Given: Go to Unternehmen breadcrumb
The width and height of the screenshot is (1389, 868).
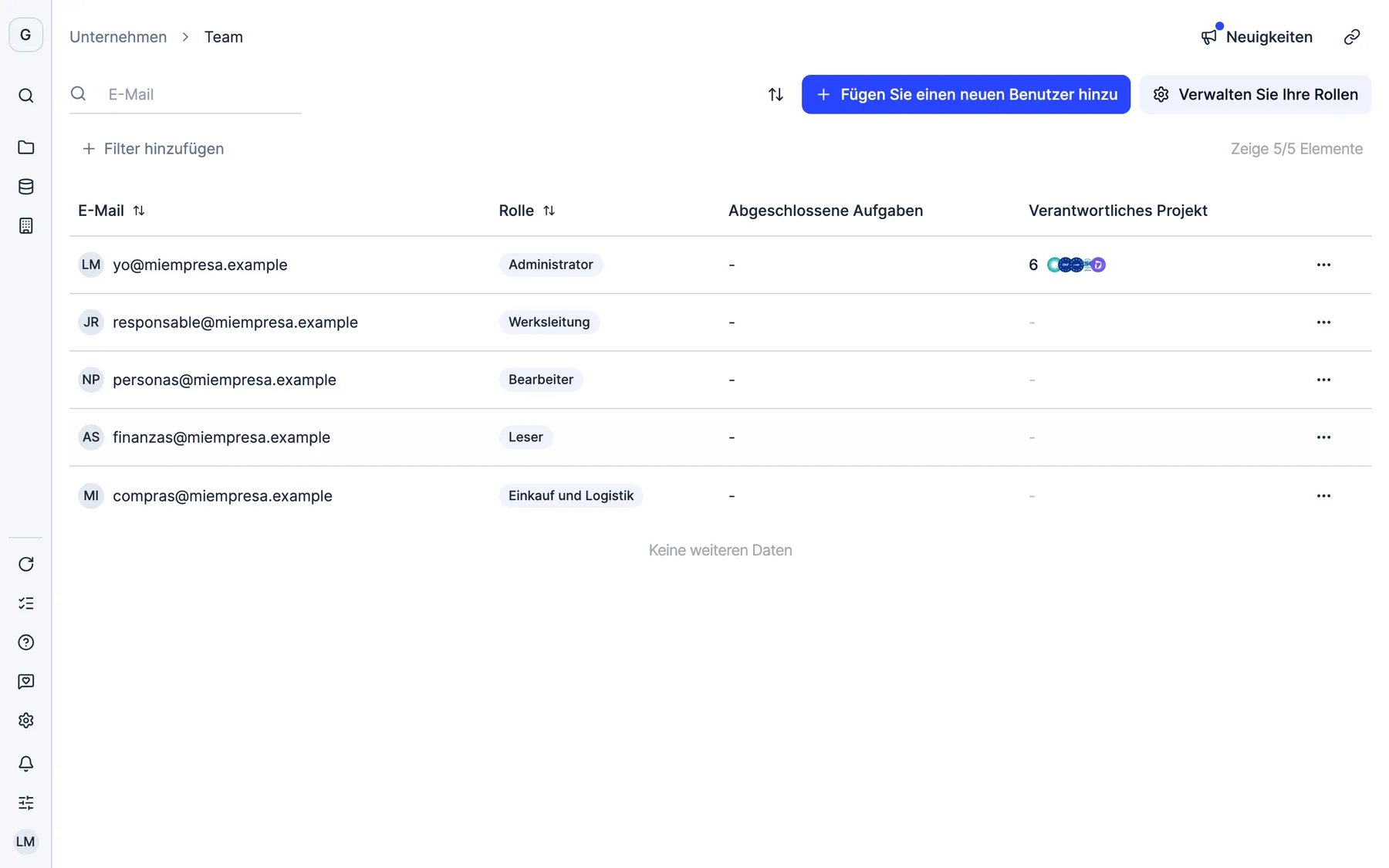Looking at the screenshot, I should pos(118,37).
